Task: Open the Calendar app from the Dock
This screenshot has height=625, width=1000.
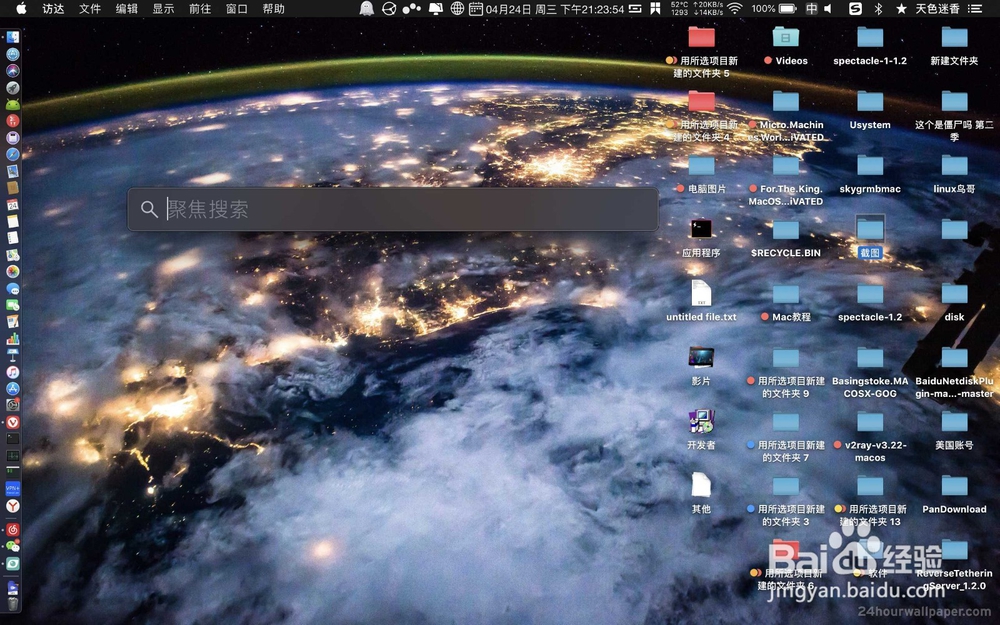Action: 12,204
